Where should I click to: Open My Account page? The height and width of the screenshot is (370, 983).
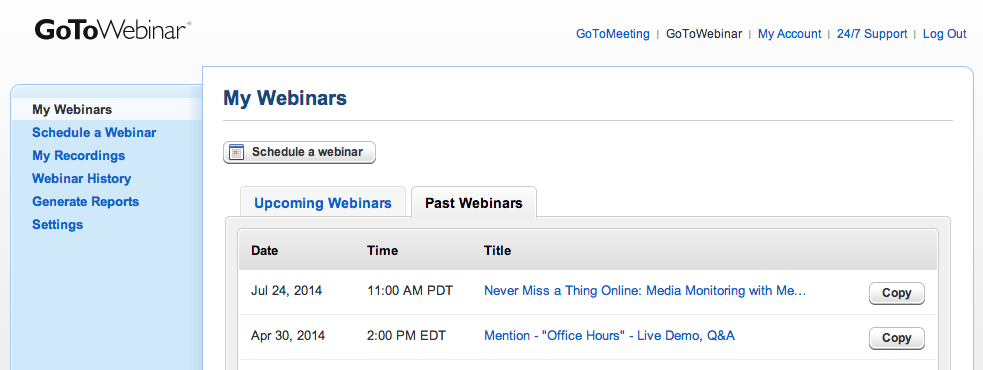coord(789,34)
